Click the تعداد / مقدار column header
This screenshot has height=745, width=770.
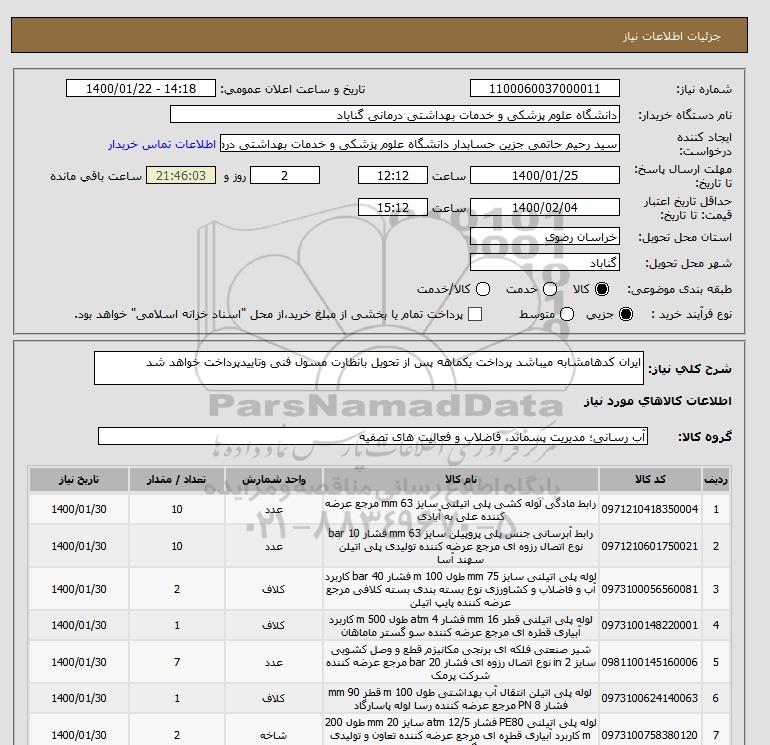click(x=177, y=479)
